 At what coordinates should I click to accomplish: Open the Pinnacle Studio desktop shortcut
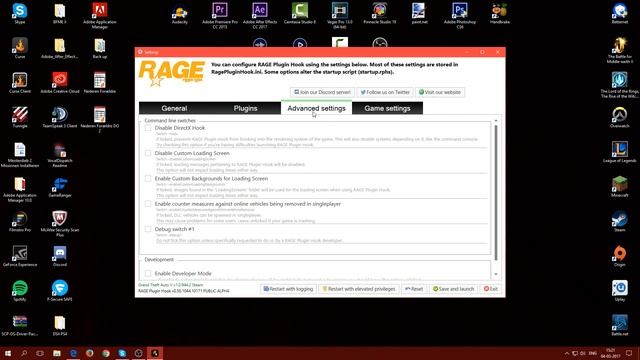(380, 13)
